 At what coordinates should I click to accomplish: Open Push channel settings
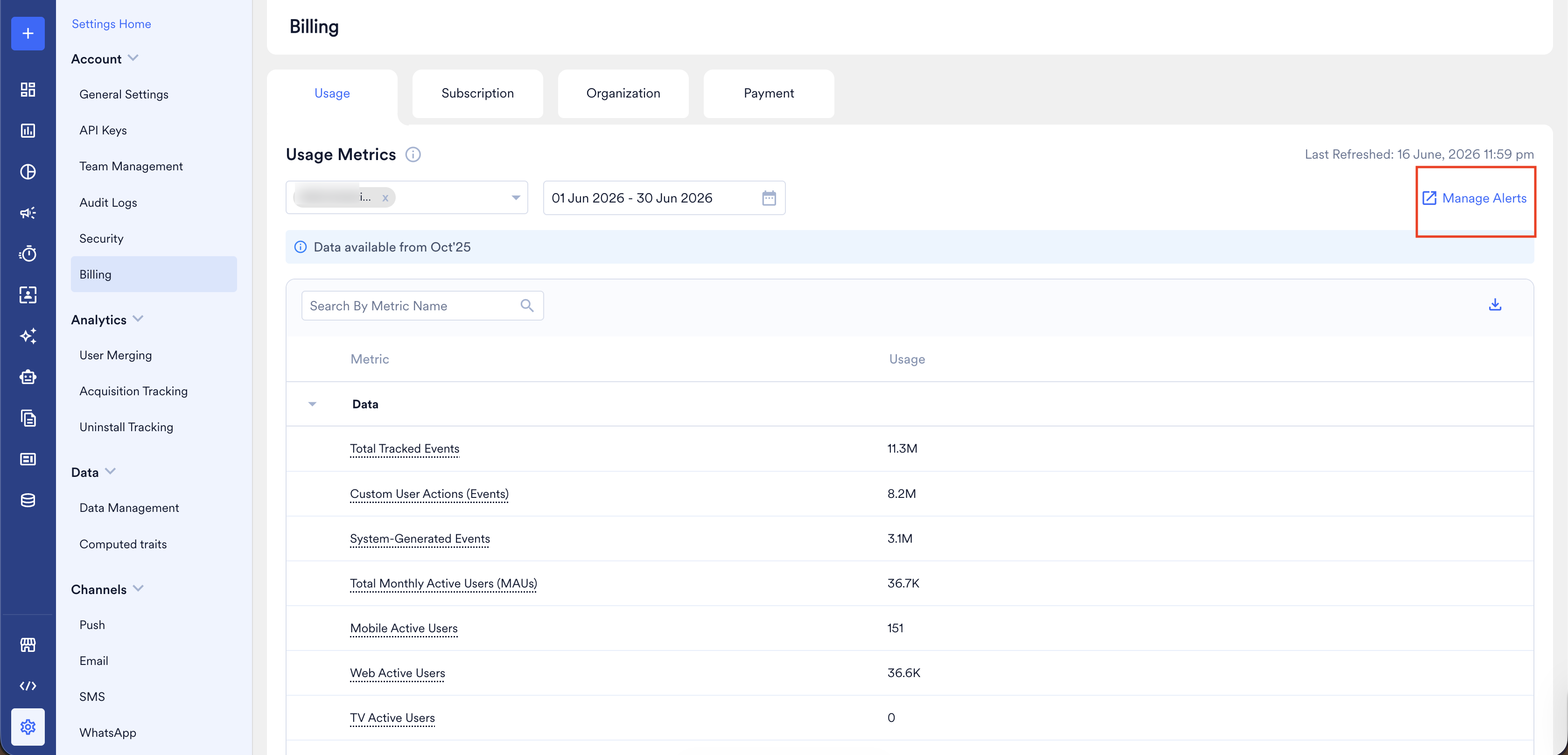click(x=92, y=625)
